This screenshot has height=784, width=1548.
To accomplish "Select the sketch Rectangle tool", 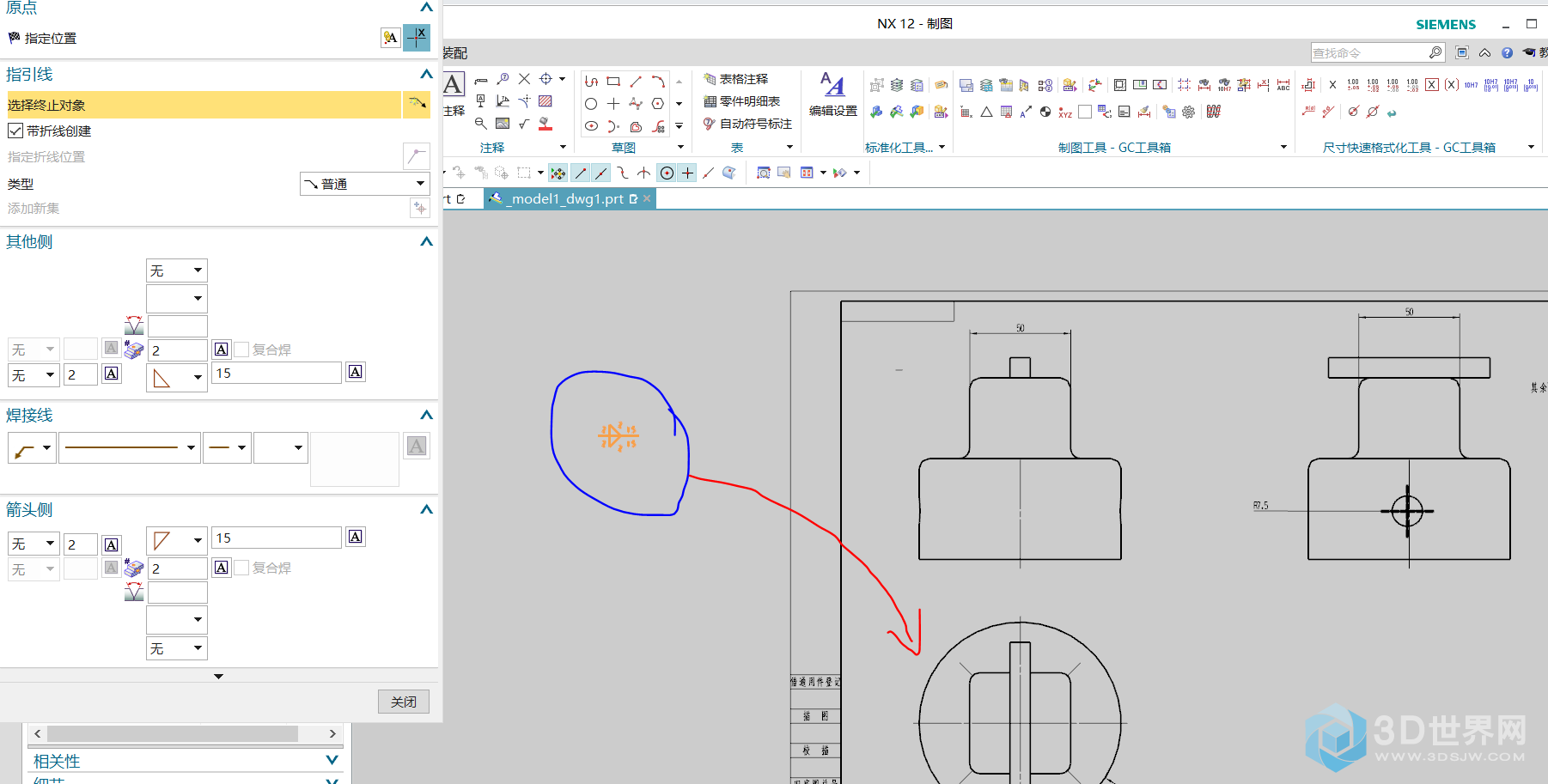I will (x=613, y=82).
